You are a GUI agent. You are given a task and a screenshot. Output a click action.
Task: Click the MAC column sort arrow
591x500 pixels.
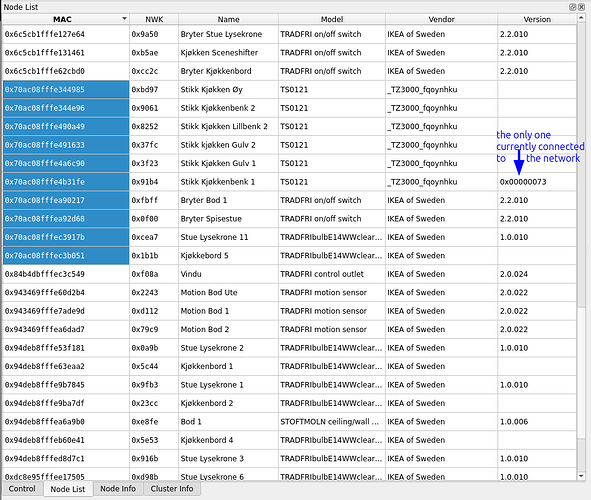124,18
